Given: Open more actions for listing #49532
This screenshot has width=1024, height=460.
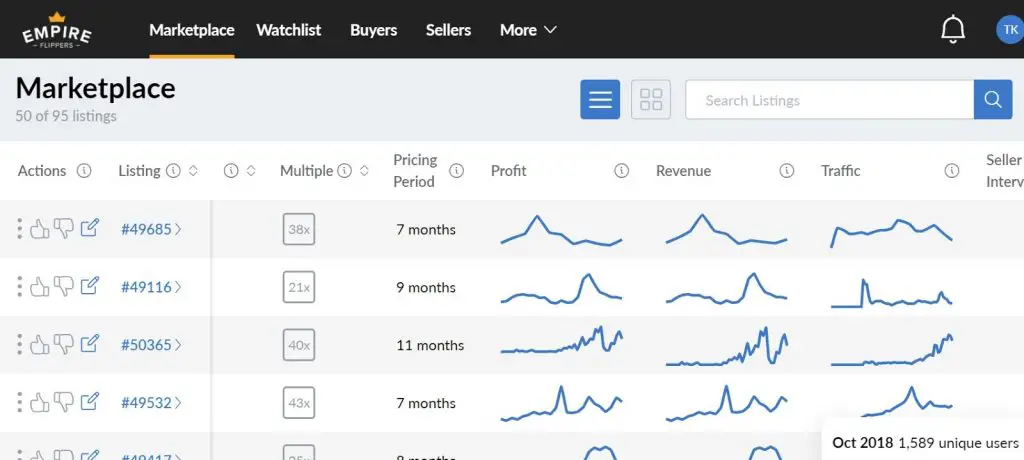Looking at the screenshot, I should (20, 402).
